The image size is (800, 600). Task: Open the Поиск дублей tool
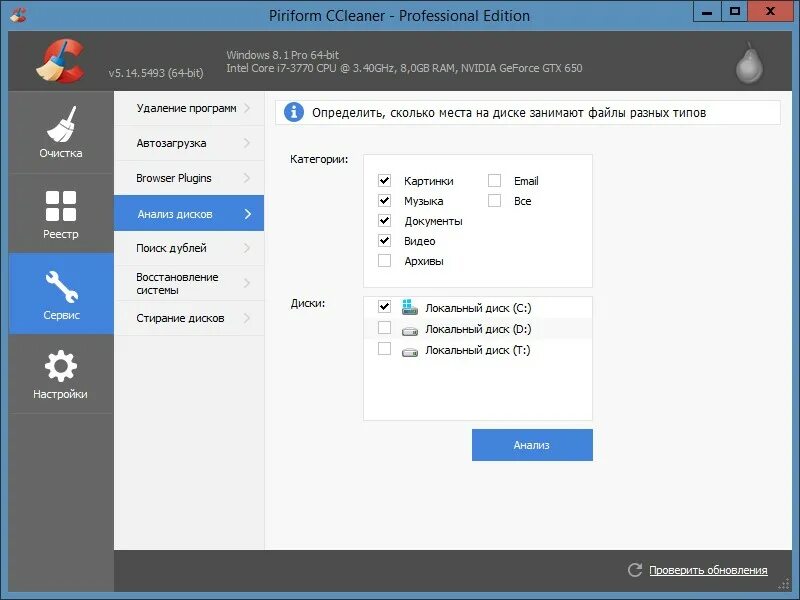click(x=189, y=248)
